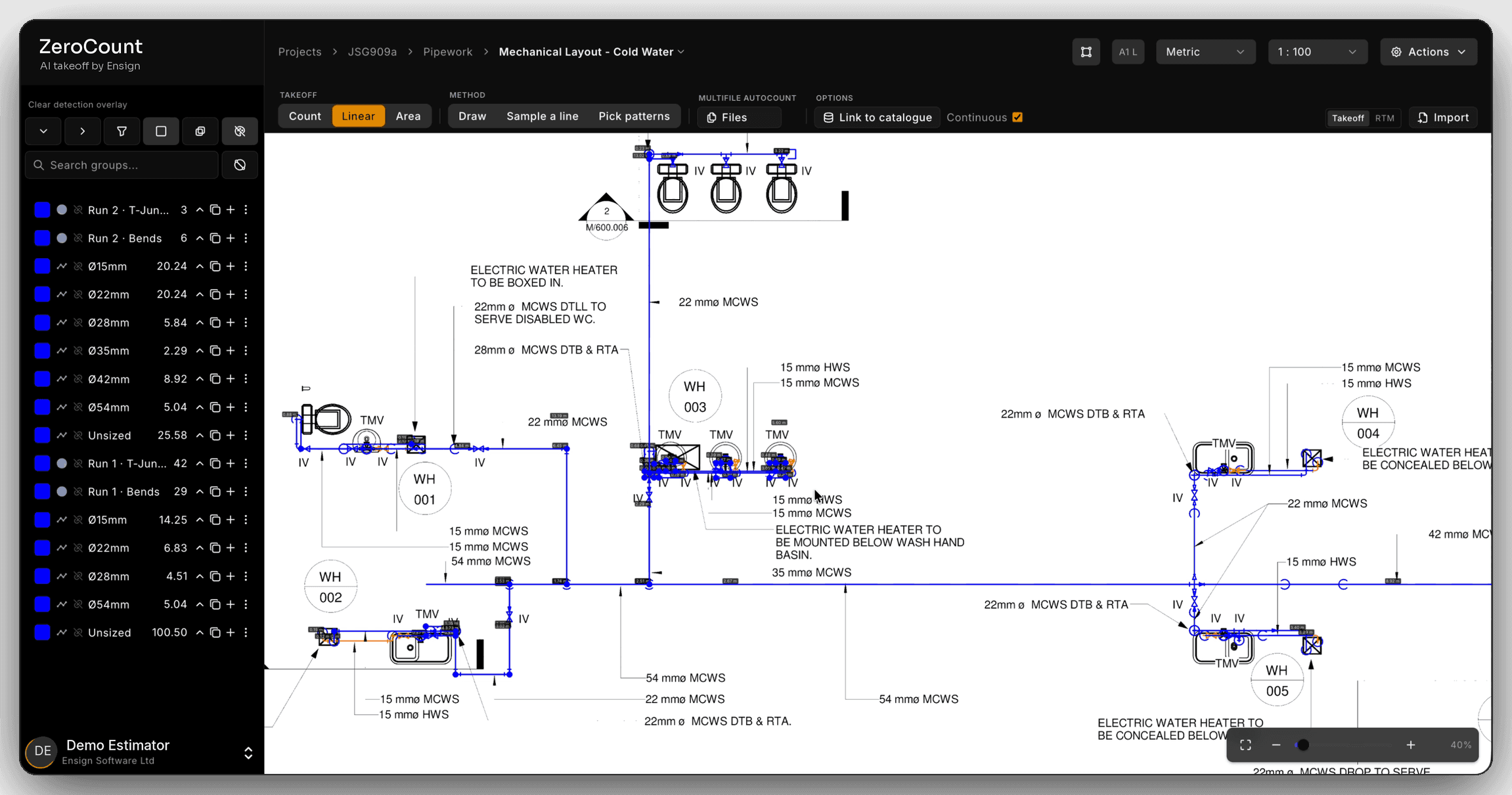The height and width of the screenshot is (795, 1512).
Task: Add to the Ø42mm group
Action: [x=231, y=379]
